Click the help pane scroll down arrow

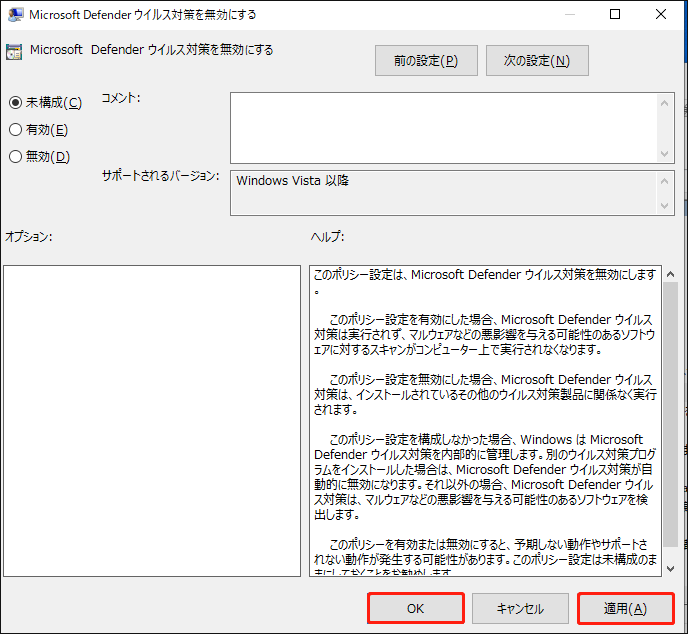670,569
